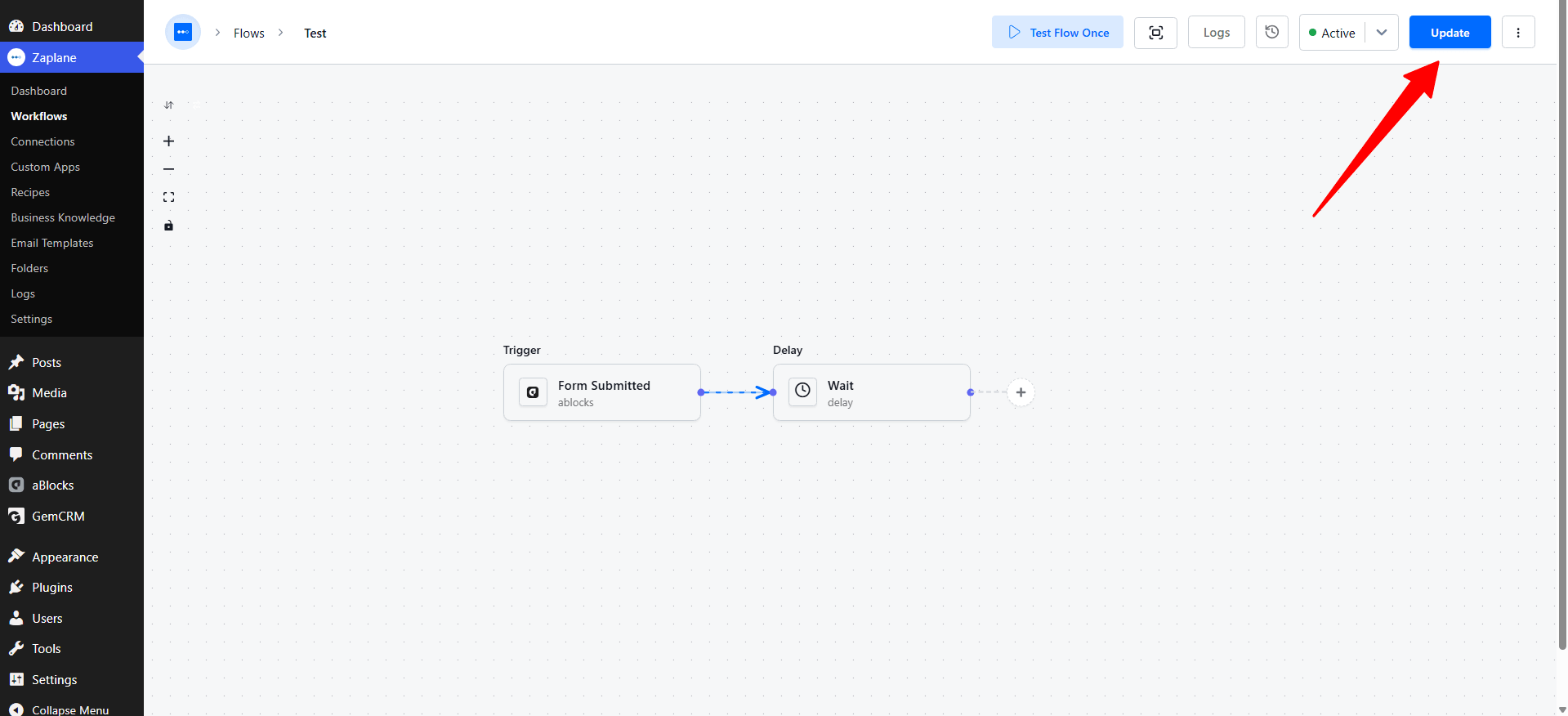Viewport: 1568px width, 716px height.
Task: Open the three-dot more options menu
Action: 1518,33
